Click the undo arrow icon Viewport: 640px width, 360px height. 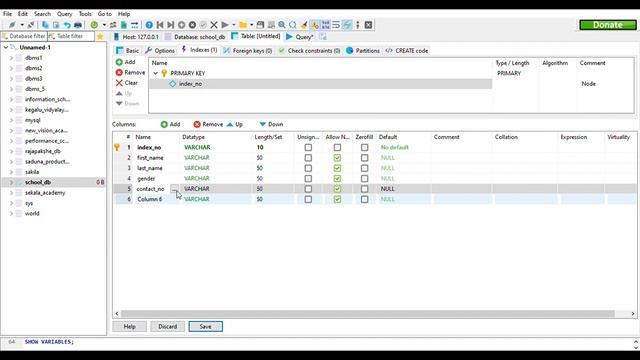point(67,25)
